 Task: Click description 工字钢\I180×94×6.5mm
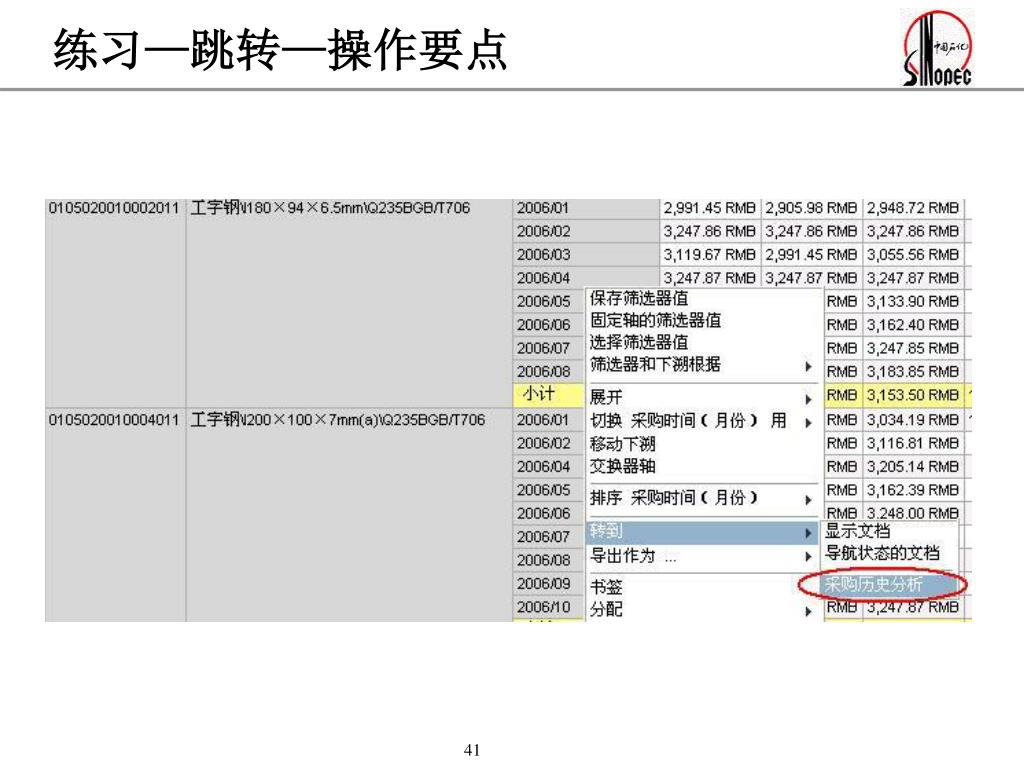[x=330, y=208]
